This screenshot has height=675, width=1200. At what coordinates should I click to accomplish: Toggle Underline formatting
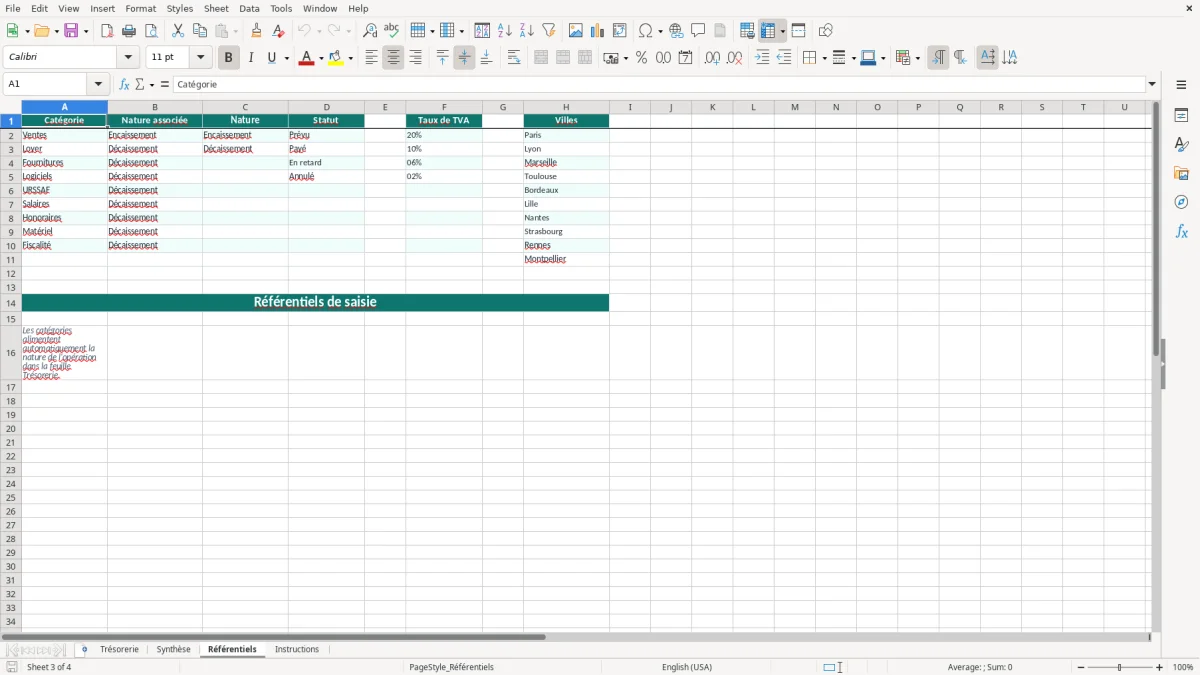pyautogui.click(x=271, y=58)
